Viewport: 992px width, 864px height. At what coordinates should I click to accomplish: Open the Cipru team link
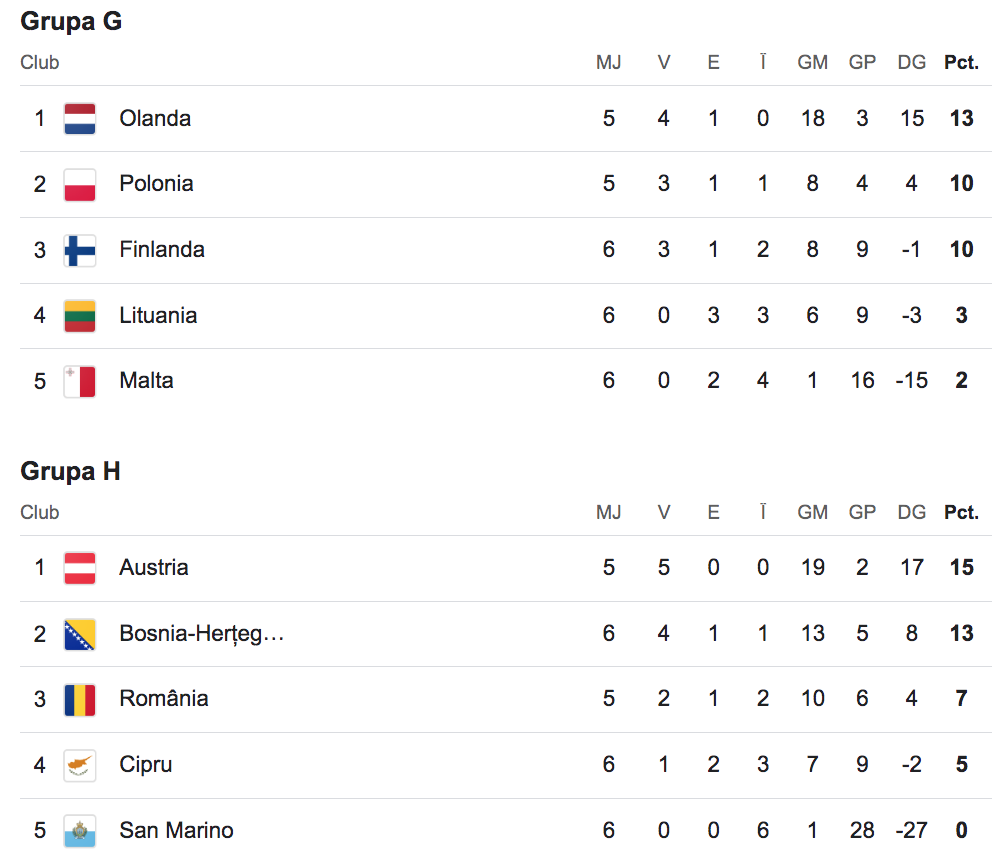click(x=146, y=765)
